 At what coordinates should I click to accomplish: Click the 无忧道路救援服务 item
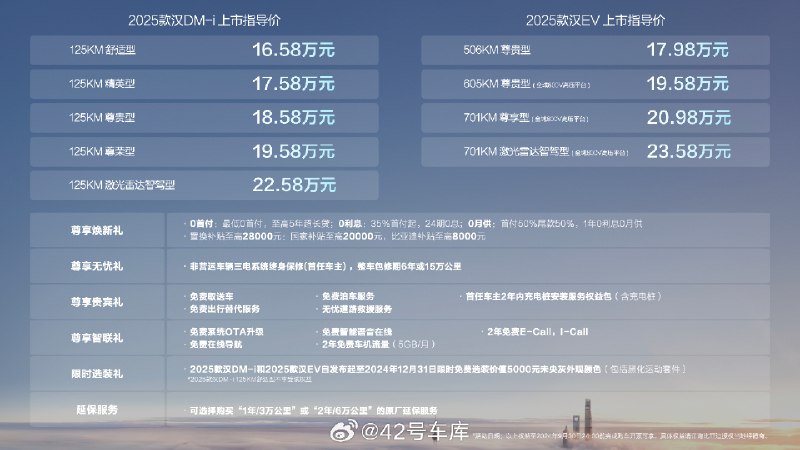pyautogui.click(x=357, y=309)
